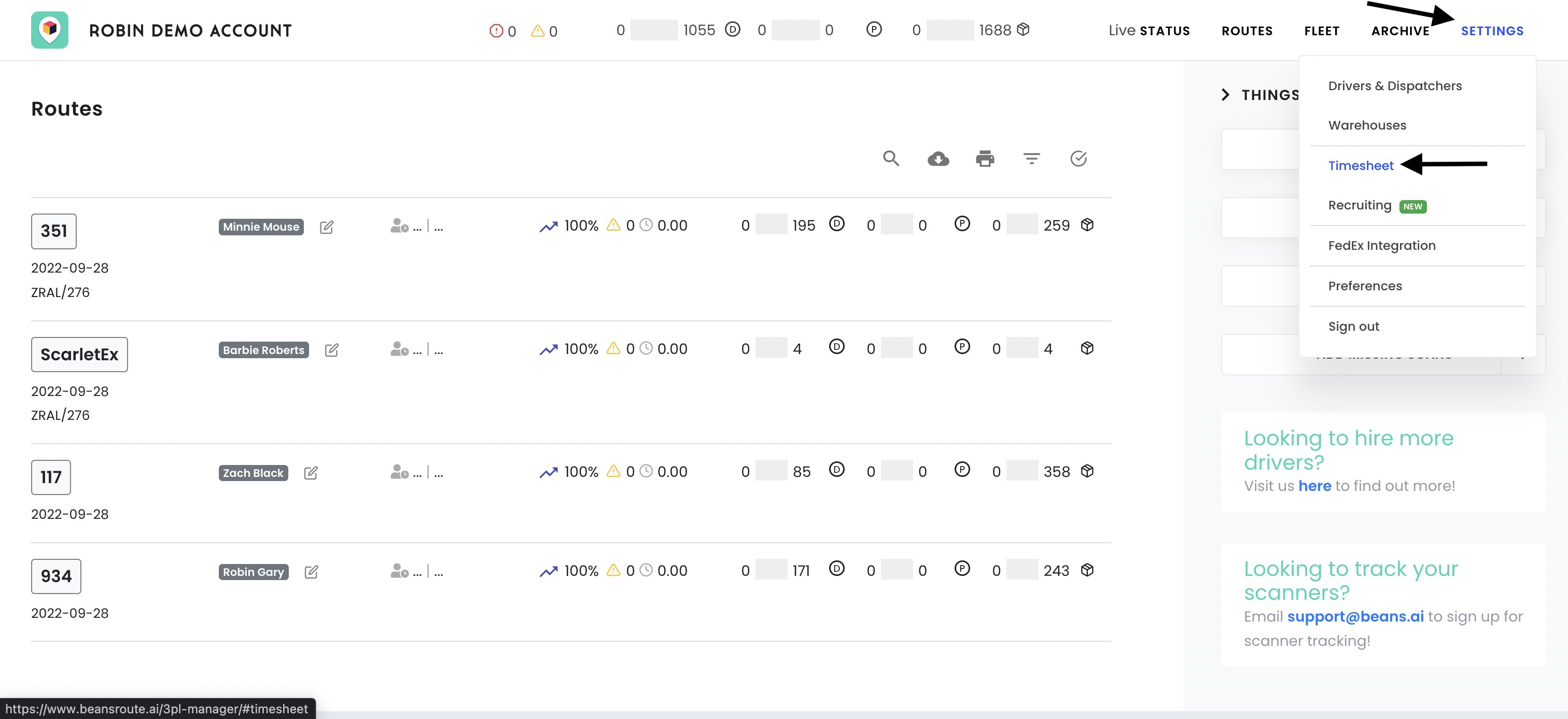
Task: Expand the Things sidebar chevron
Action: tap(1225, 95)
